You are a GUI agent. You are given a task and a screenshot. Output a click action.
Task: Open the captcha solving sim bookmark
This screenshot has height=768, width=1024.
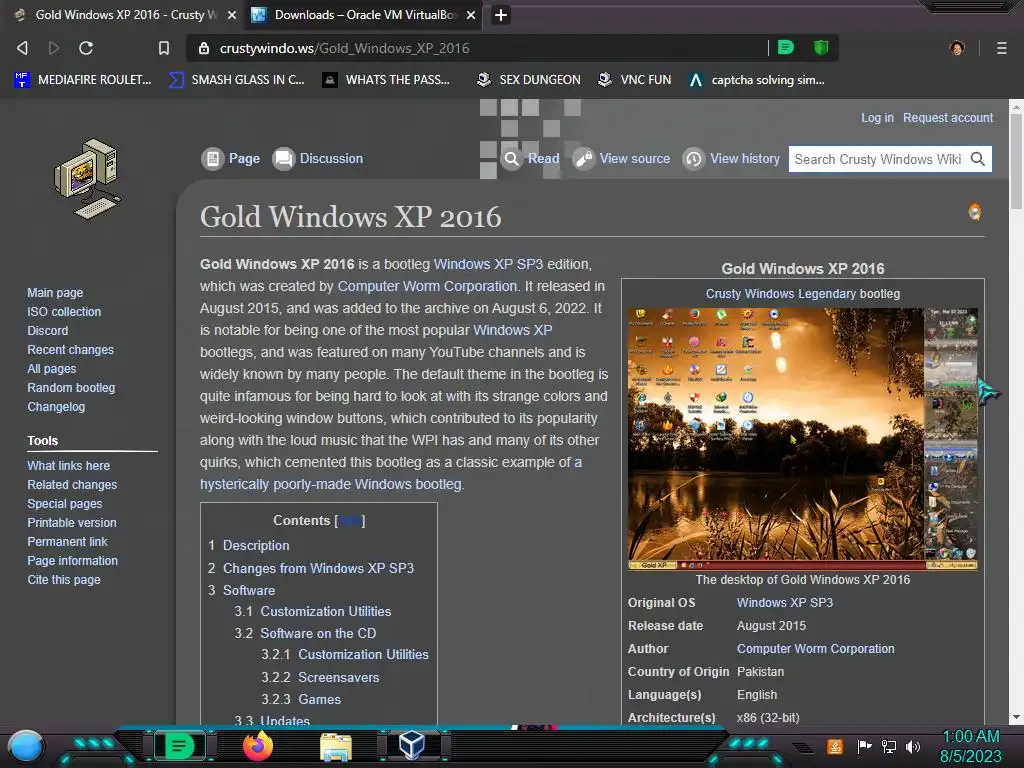click(x=758, y=80)
